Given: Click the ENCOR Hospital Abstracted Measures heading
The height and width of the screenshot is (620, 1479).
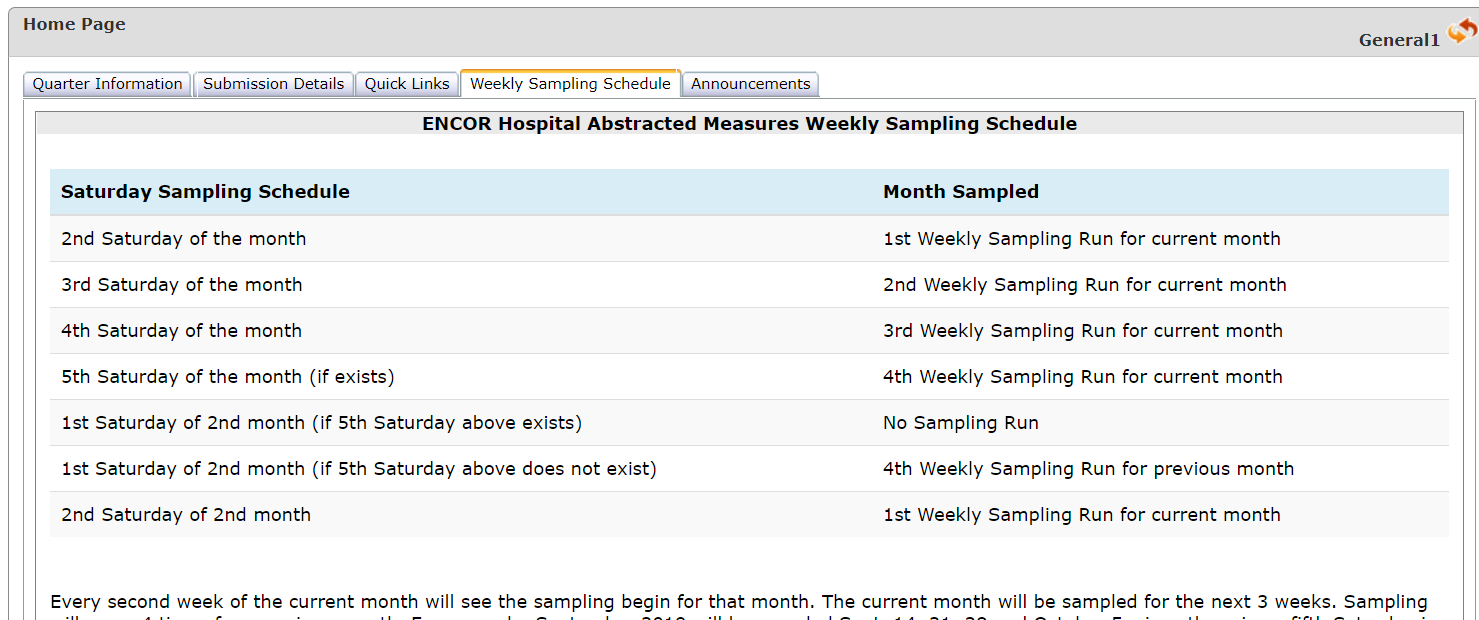Looking at the screenshot, I should [750, 124].
